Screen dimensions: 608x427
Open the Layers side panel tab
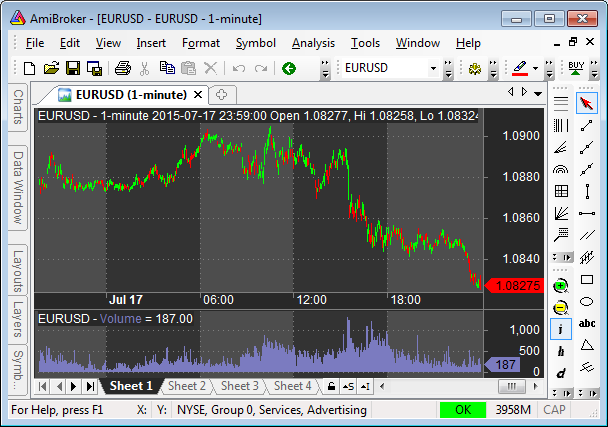pos(18,320)
